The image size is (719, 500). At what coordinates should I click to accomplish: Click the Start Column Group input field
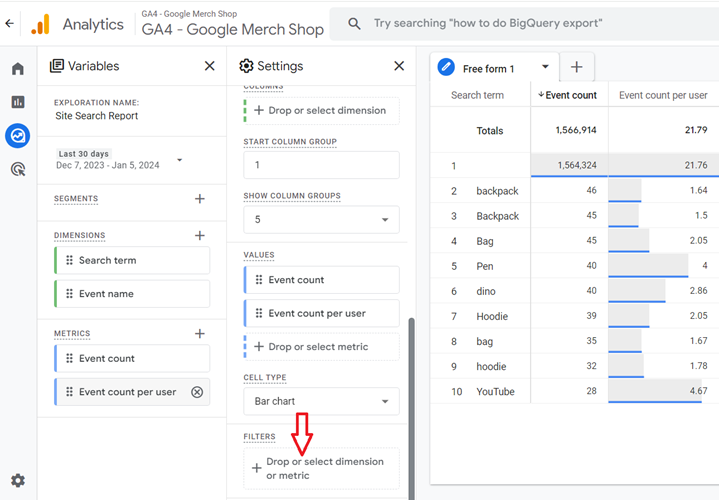click(321, 165)
